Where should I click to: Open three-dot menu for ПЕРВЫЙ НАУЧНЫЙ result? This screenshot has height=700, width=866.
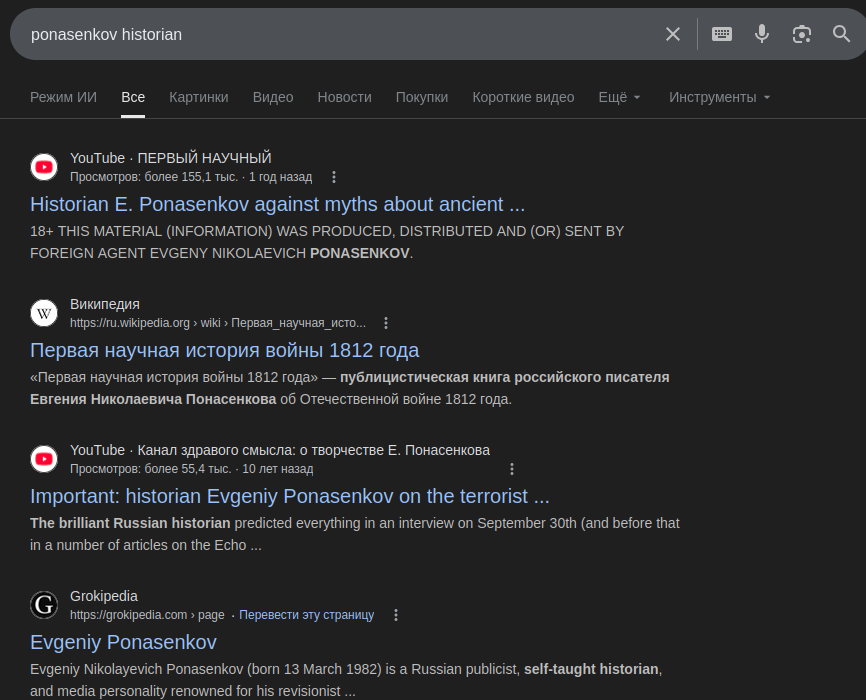334,177
